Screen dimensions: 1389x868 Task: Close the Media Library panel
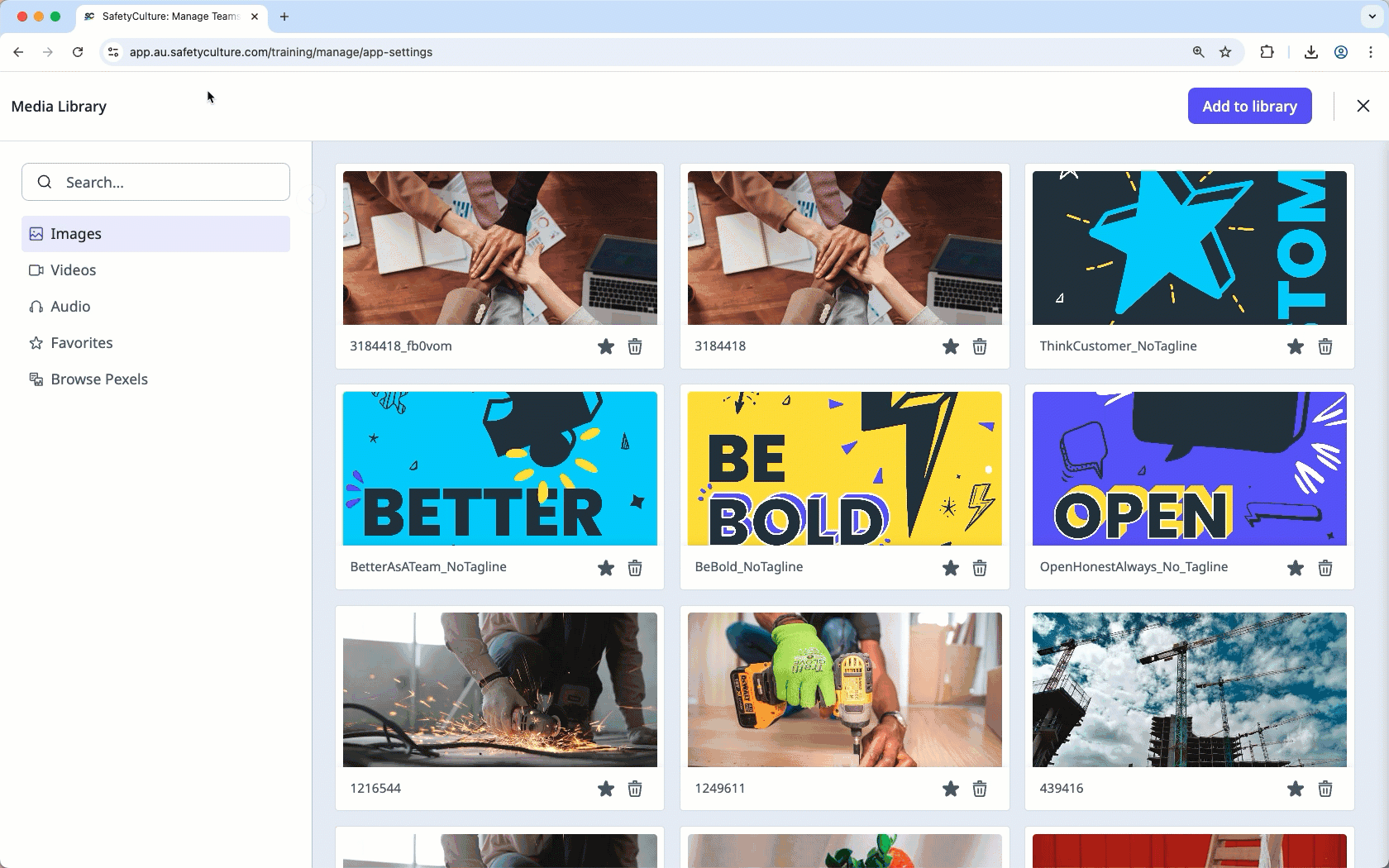point(1363,106)
